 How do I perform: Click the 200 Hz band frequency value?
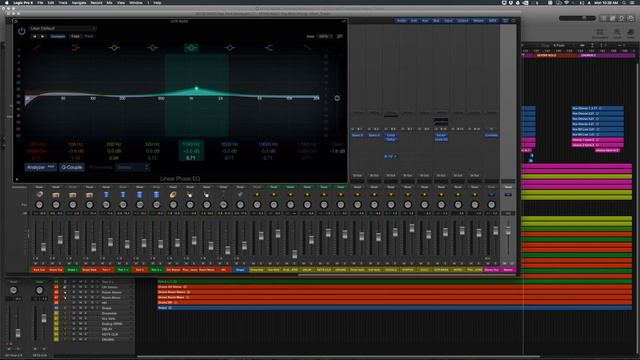point(114,144)
